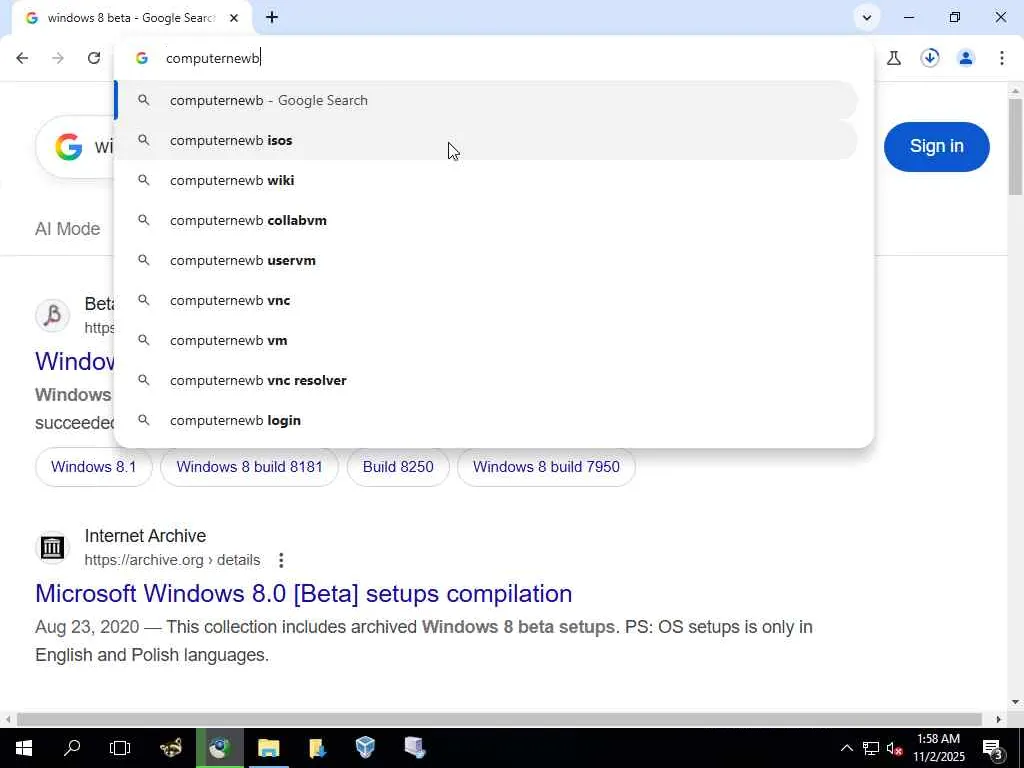Image resolution: width=1024 pixels, height=768 pixels.
Task: Click the horizontal scrollbar at page bottom
Action: tap(500, 720)
